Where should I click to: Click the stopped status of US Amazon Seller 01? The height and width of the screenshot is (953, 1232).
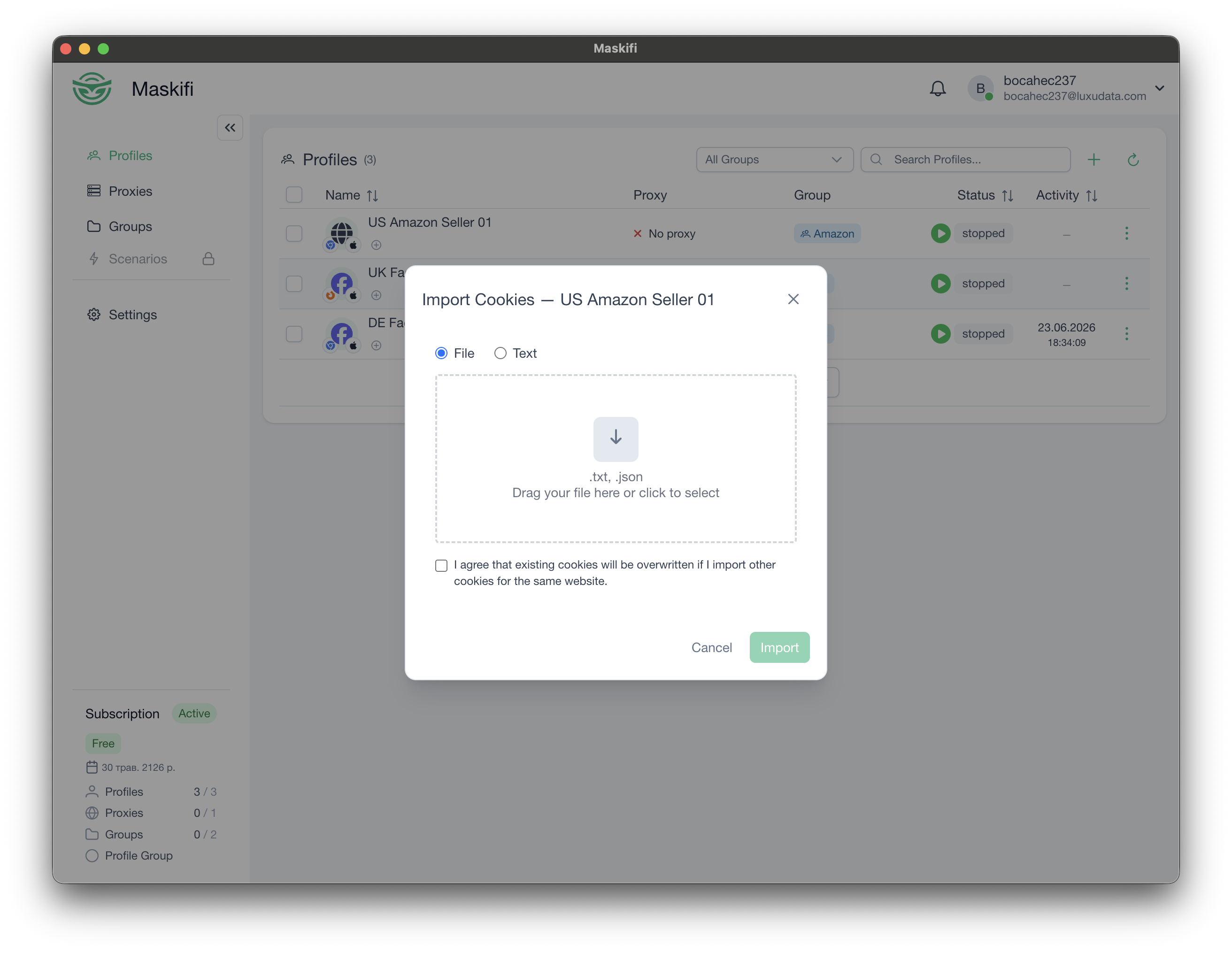(983, 233)
